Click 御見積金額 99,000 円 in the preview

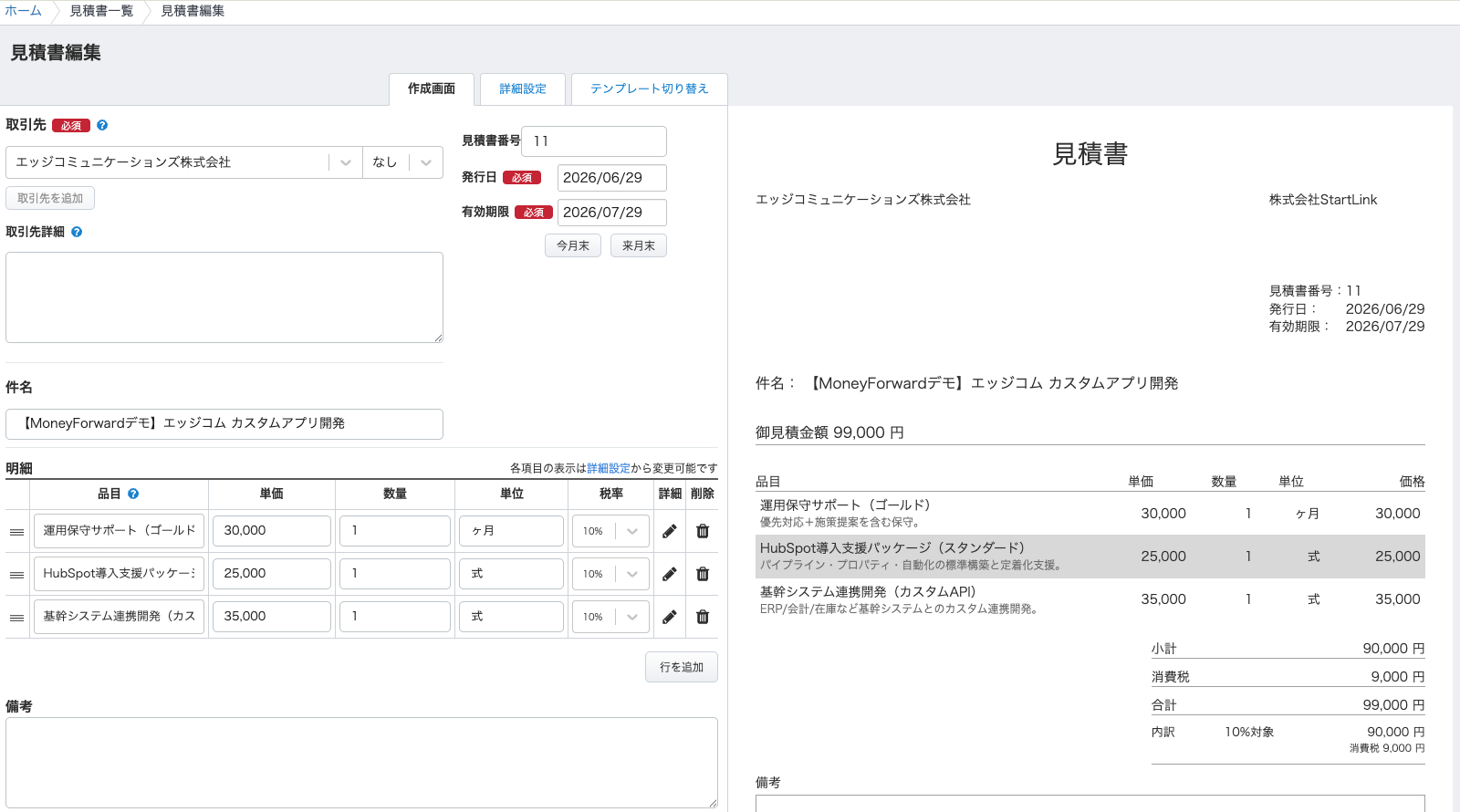click(829, 432)
